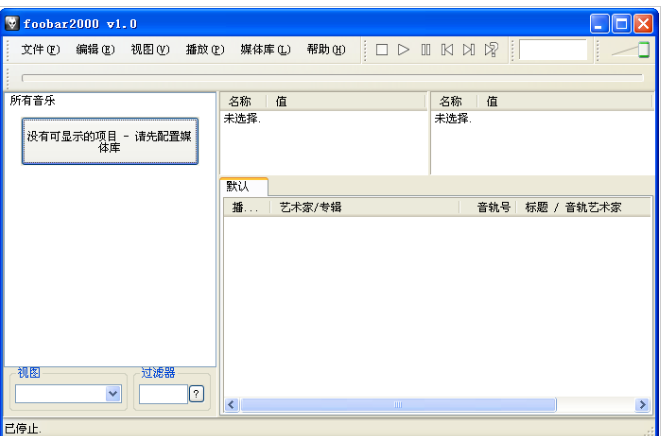The image size is (663, 436).
Task: Click 未选择. text in right properties panel
Action: point(453,119)
